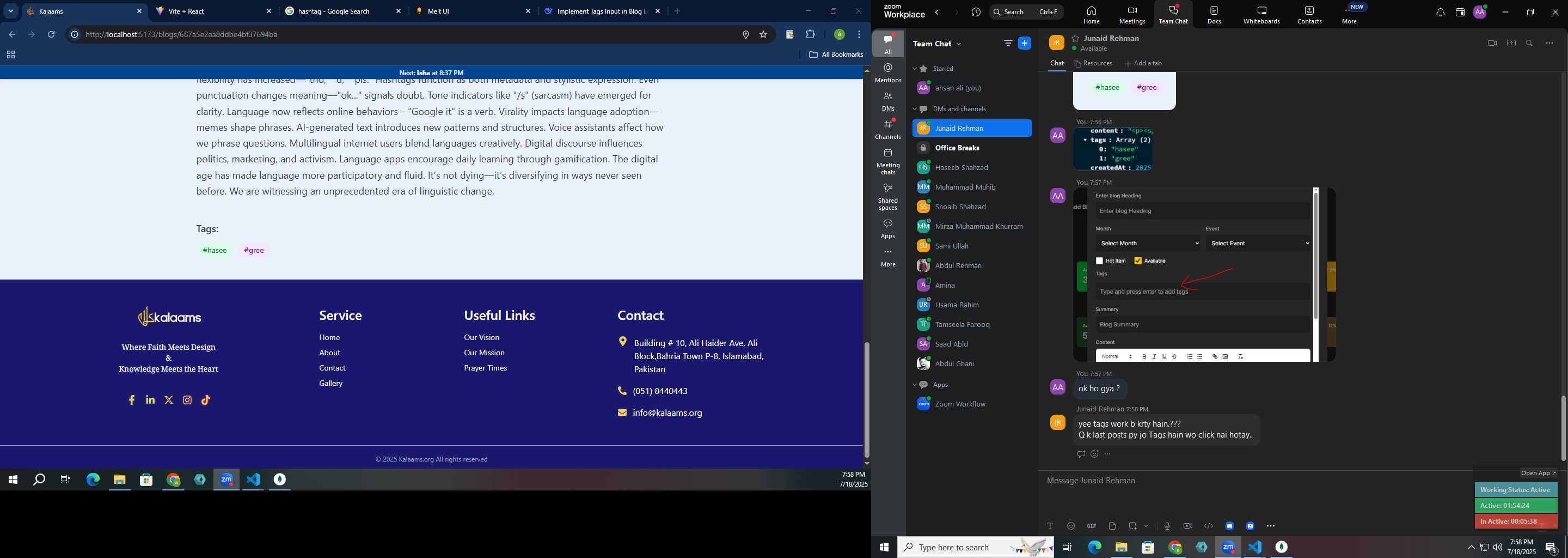The height and width of the screenshot is (558, 1568).
Task: Record video message in composer
Action: click(1187, 526)
